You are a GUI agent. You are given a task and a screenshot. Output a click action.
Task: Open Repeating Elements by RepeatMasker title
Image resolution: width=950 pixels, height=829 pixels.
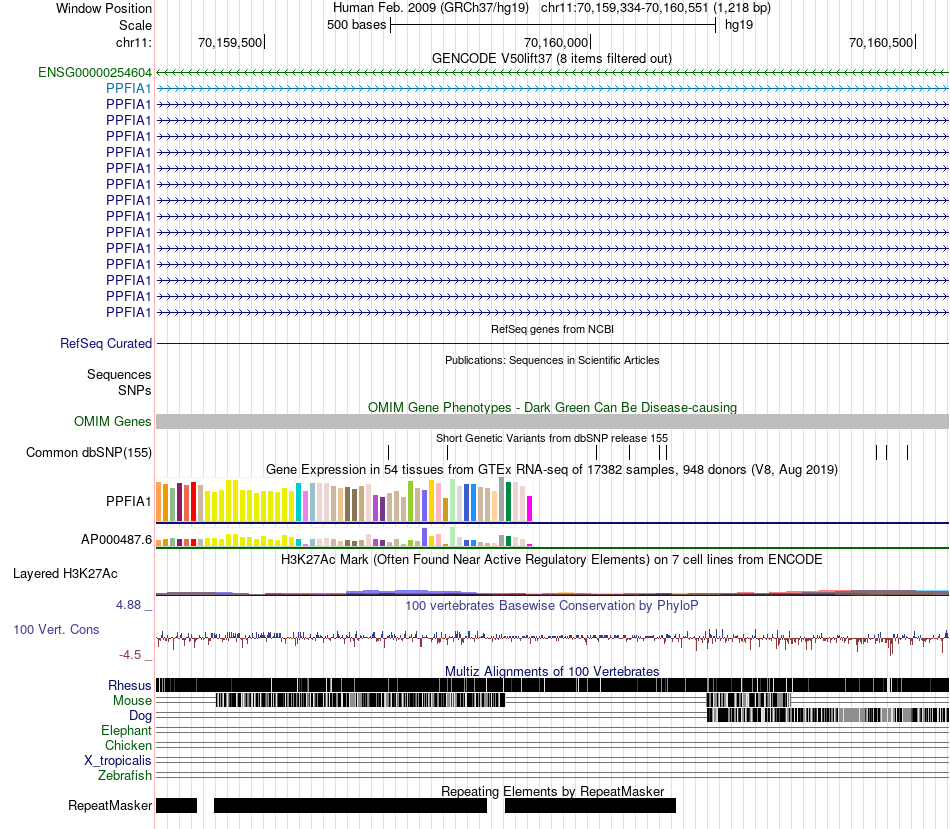click(553, 791)
